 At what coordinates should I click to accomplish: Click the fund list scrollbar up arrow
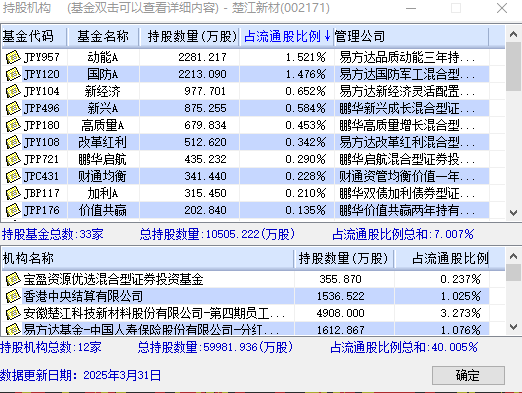(x=513, y=34)
